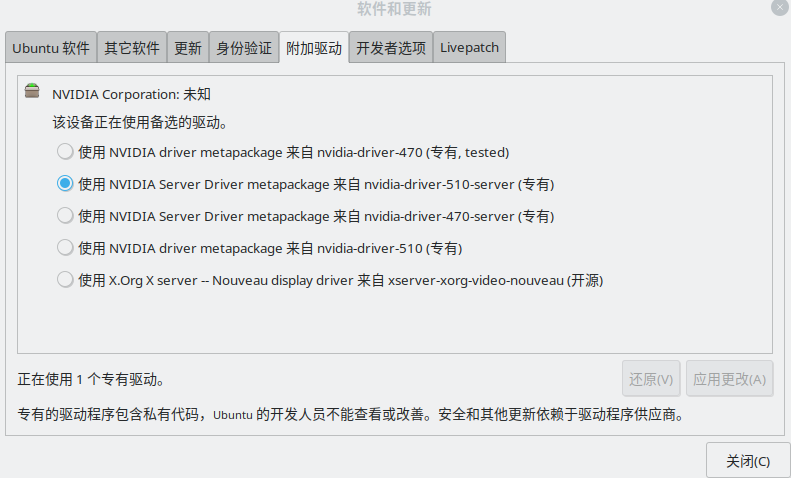Open the 其它软件 tab
791x478 pixels.
click(x=132, y=47)
